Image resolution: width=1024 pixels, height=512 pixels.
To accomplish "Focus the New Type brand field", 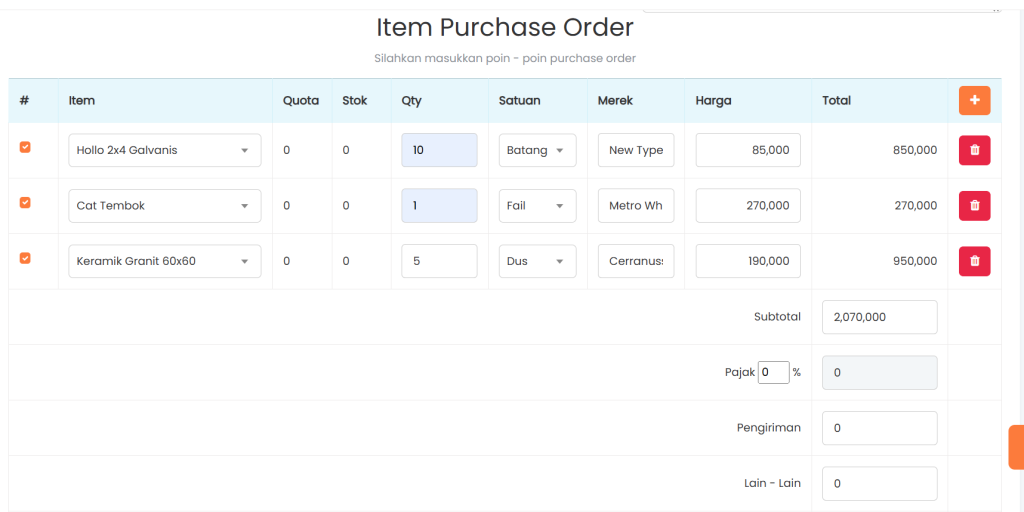I will pos(636,150).
